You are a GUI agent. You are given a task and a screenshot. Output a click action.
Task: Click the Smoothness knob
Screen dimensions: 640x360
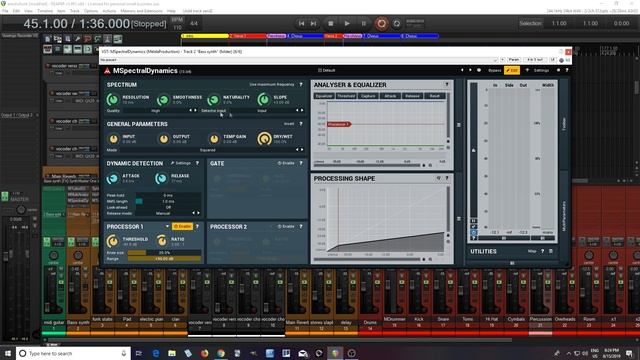pyautogui.click(x=163, y=99)
